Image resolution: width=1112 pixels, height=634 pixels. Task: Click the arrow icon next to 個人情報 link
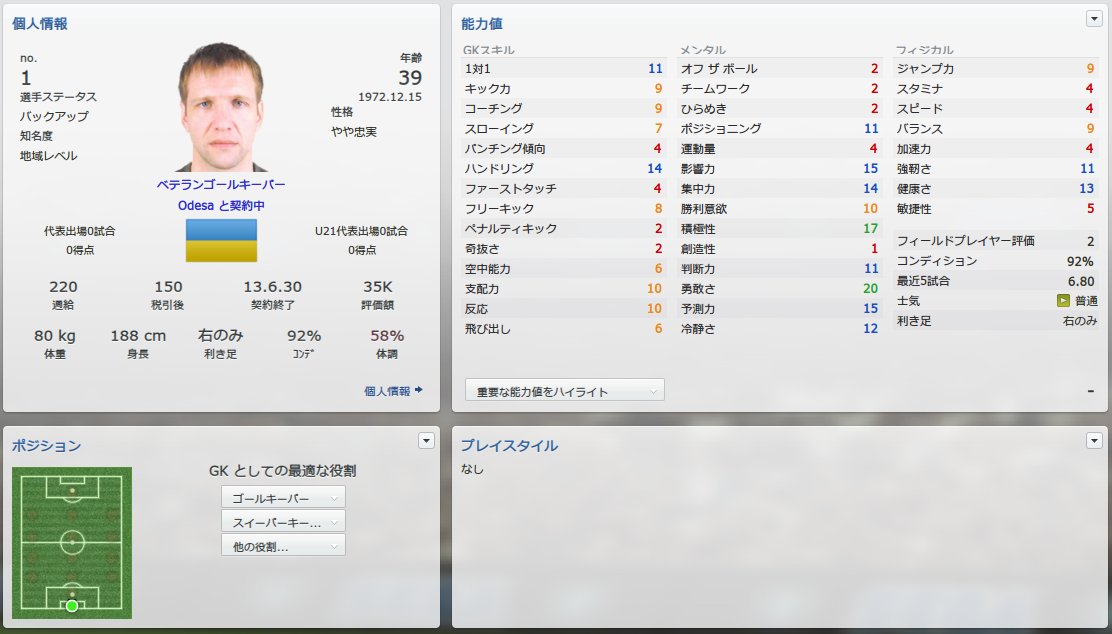(x=418, y=390)
